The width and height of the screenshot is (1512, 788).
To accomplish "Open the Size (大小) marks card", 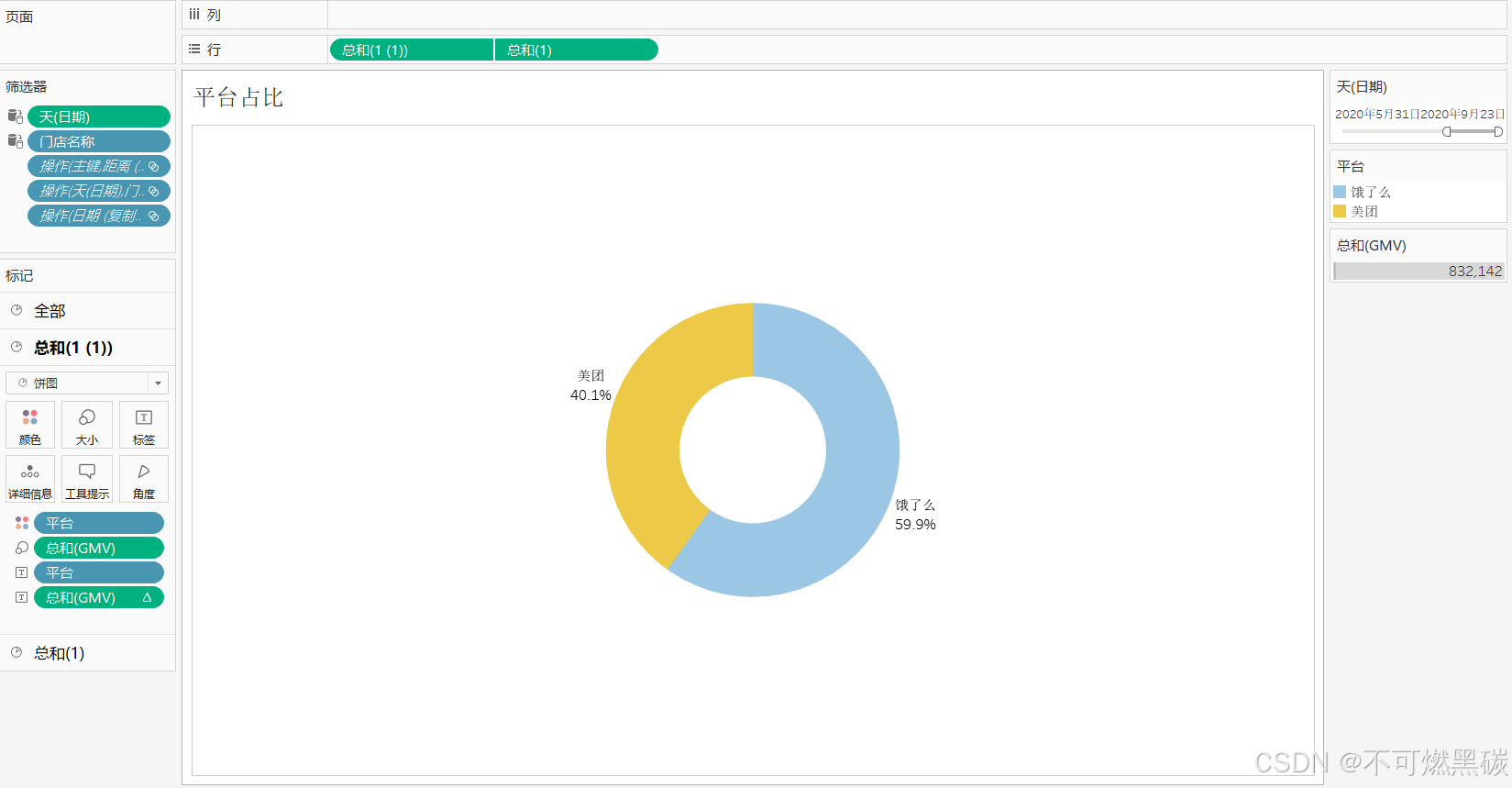I will 87,425.
